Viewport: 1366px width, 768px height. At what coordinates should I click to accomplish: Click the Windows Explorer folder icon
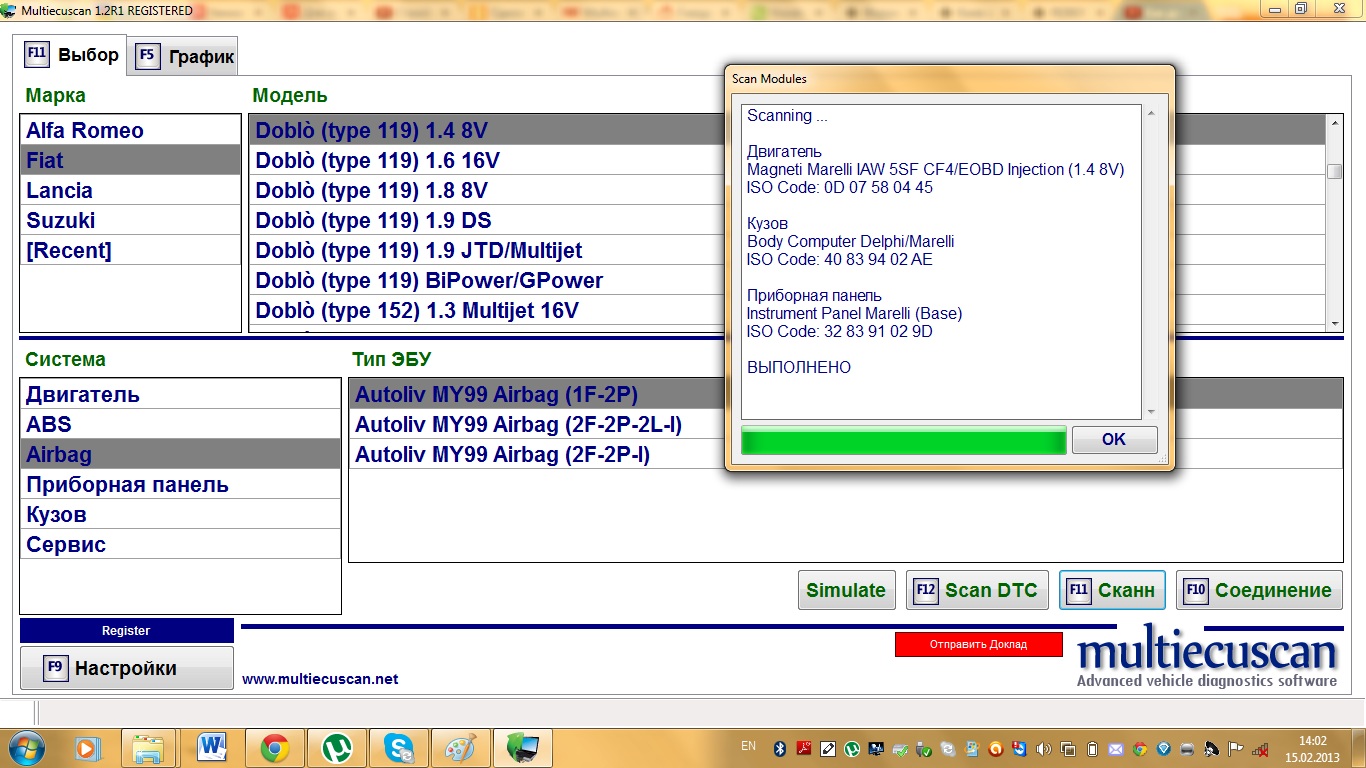(149, 747)
